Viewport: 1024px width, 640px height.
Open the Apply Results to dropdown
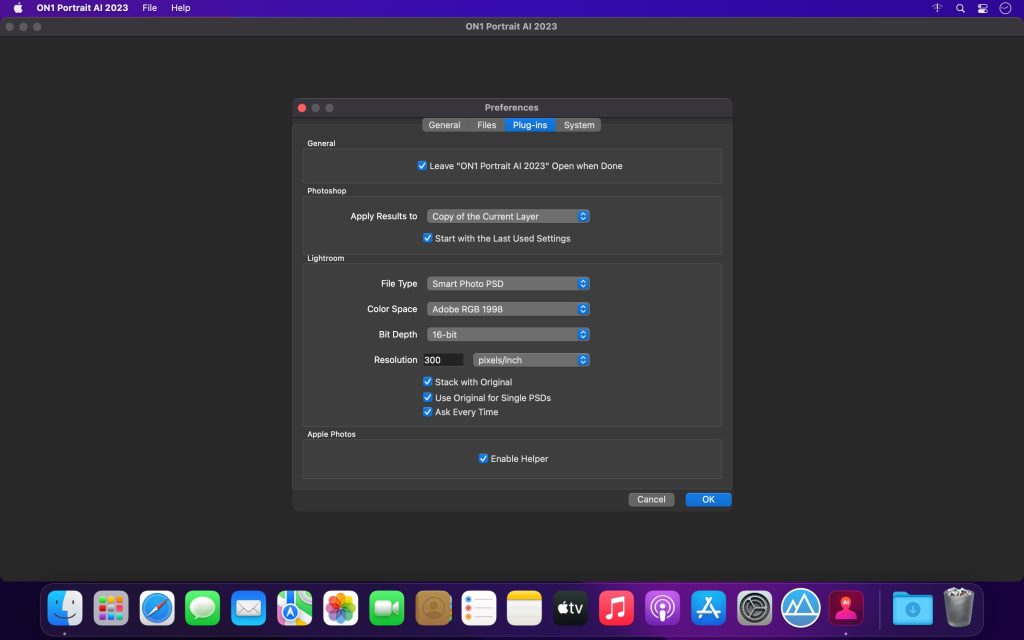pos(508,216)
